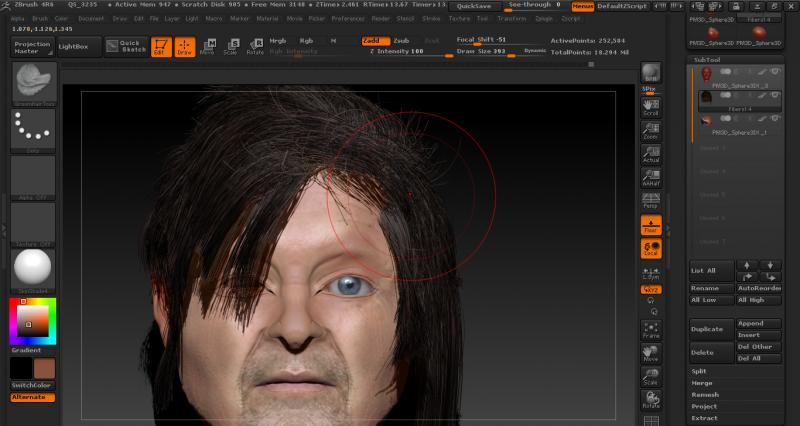Image resolution: width=800 pixels, height=426 pixels.
Task: Expand the Remesh section
Action: (704, 394)
